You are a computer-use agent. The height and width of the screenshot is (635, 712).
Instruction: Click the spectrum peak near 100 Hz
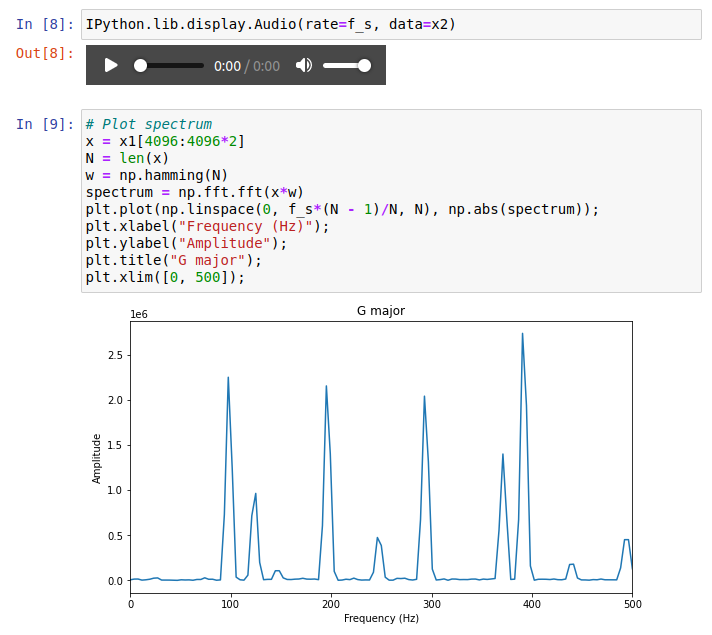[228, 378]
